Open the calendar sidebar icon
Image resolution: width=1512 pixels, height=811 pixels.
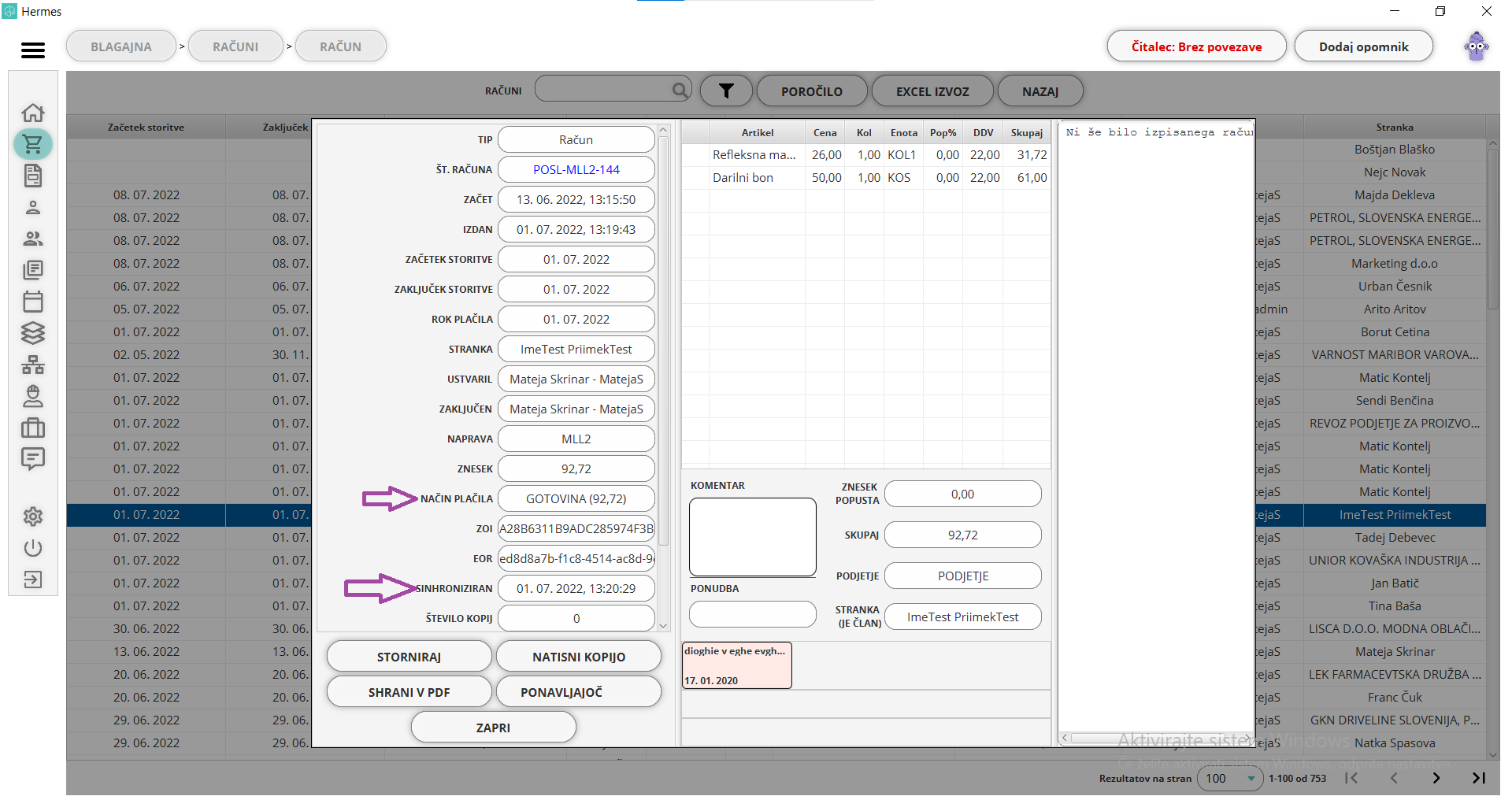click(33, 302)
